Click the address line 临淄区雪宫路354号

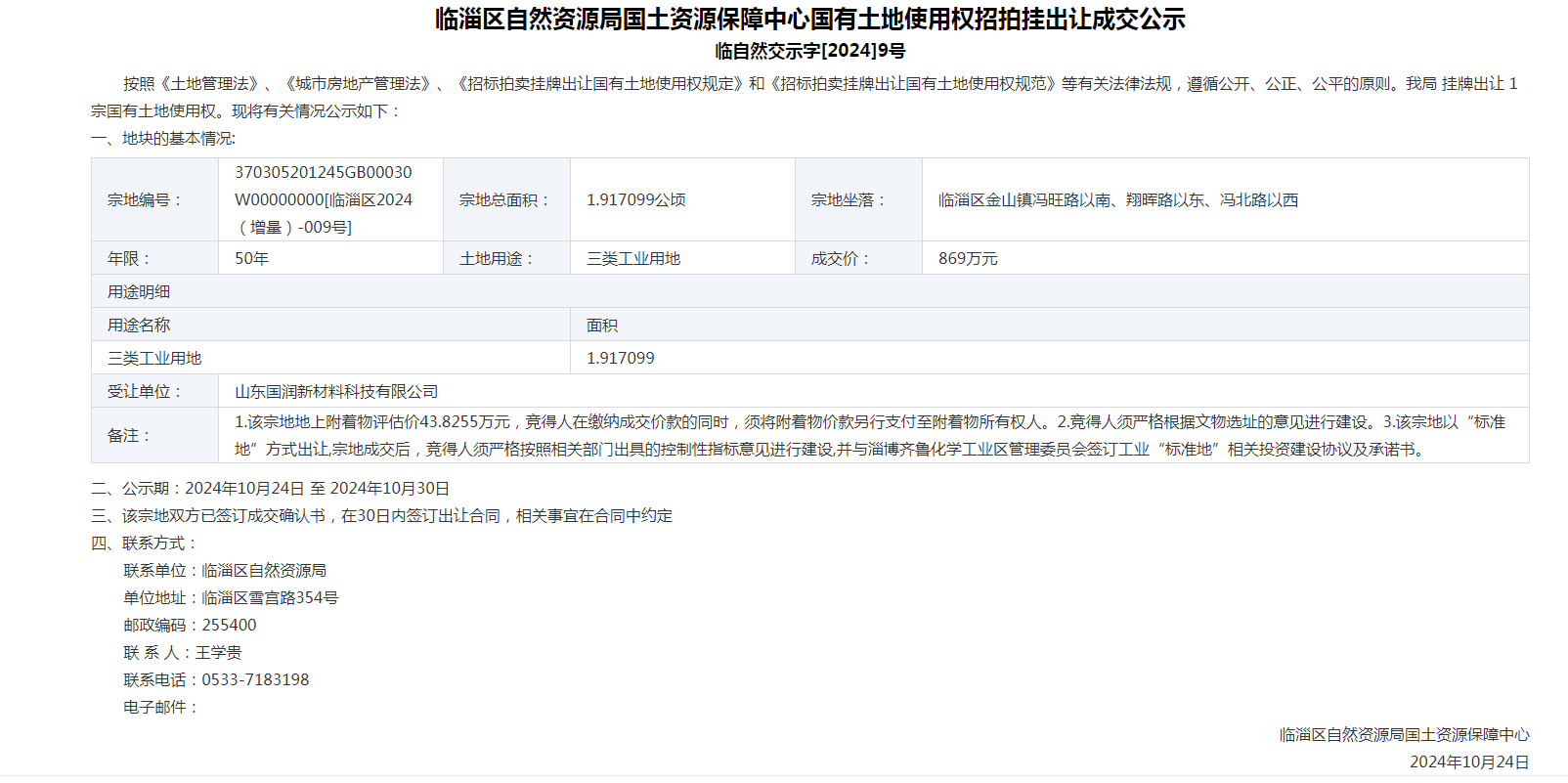(x=270, y=597)
